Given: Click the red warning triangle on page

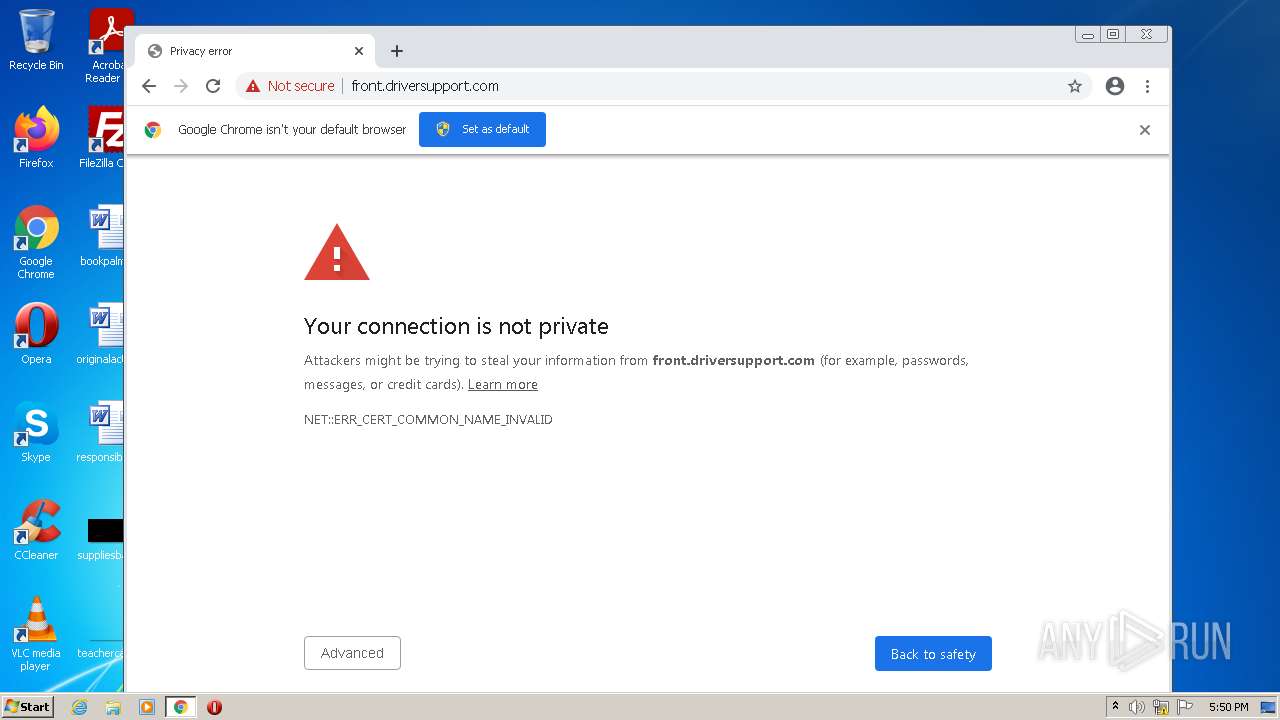Looking at the screenshot, I should (337, 252).
